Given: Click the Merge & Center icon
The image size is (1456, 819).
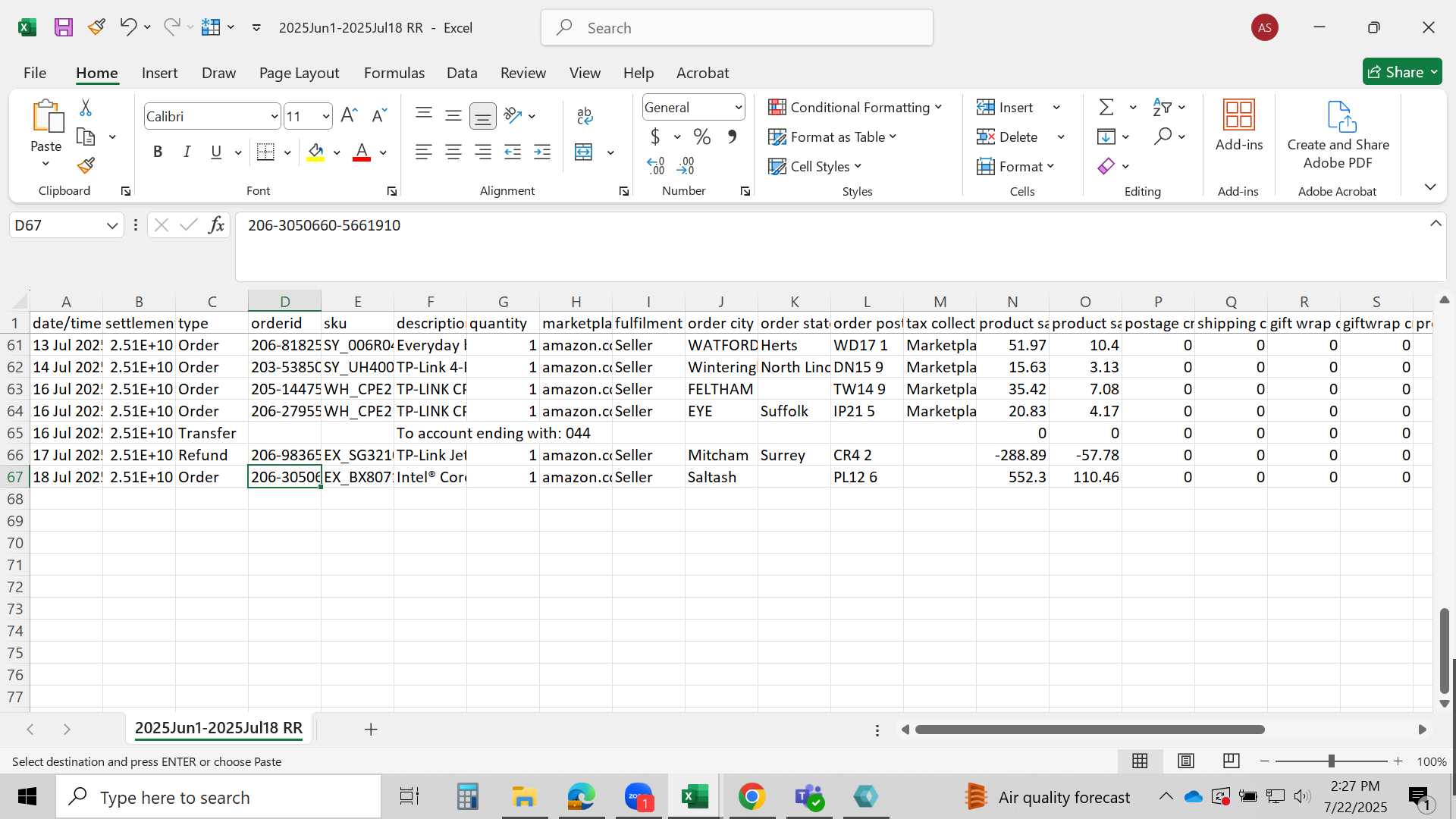Looking at the screenshot, I should pos(584,152).
